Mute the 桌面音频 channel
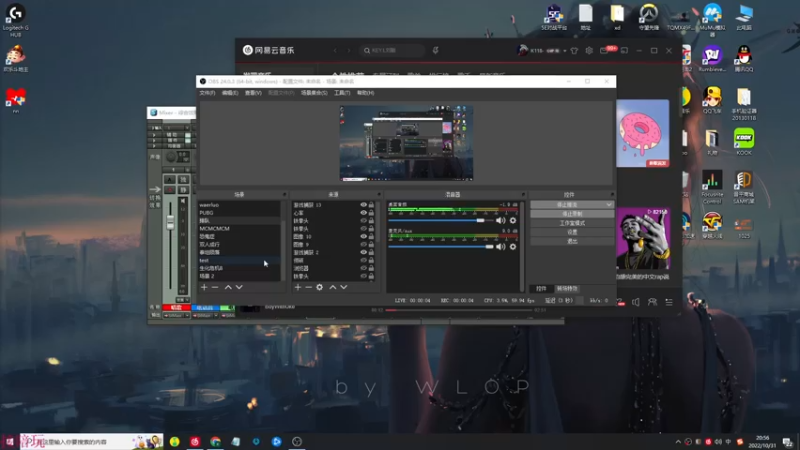 pyautogui.click(x=501, y=220)
